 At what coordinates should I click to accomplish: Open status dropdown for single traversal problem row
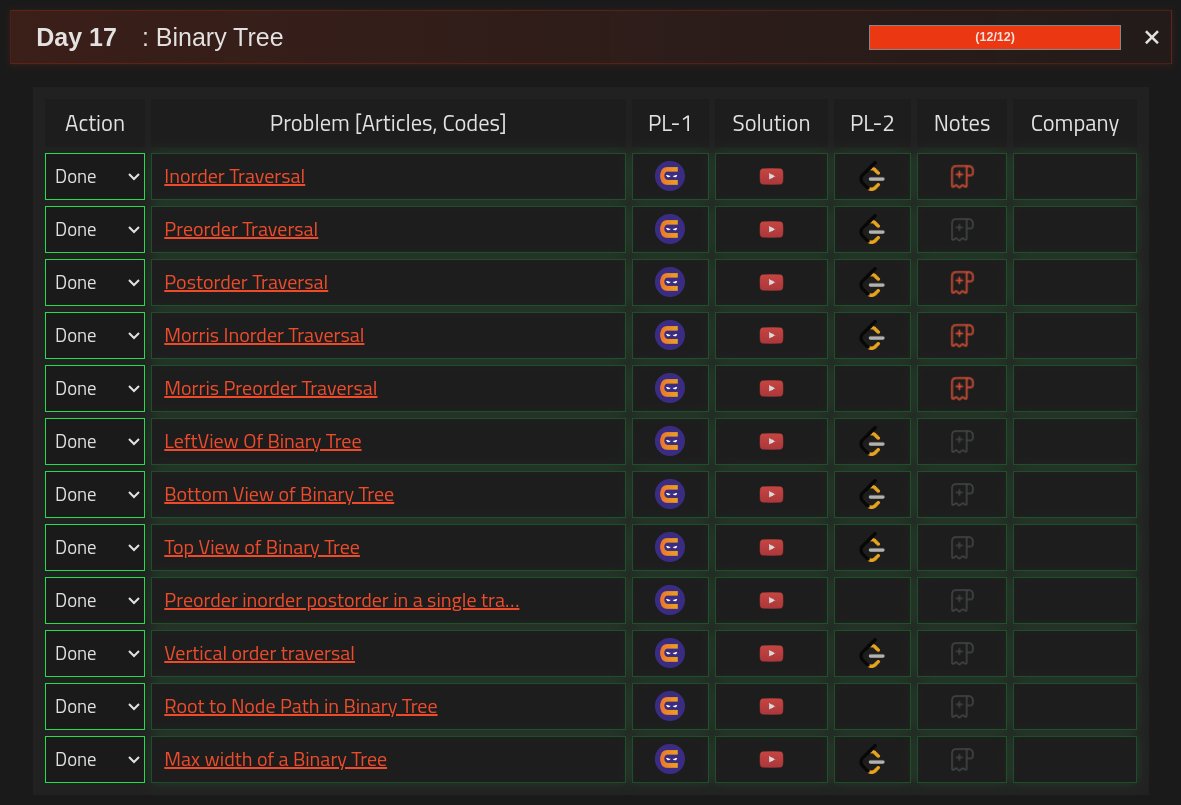coord(95,600)
